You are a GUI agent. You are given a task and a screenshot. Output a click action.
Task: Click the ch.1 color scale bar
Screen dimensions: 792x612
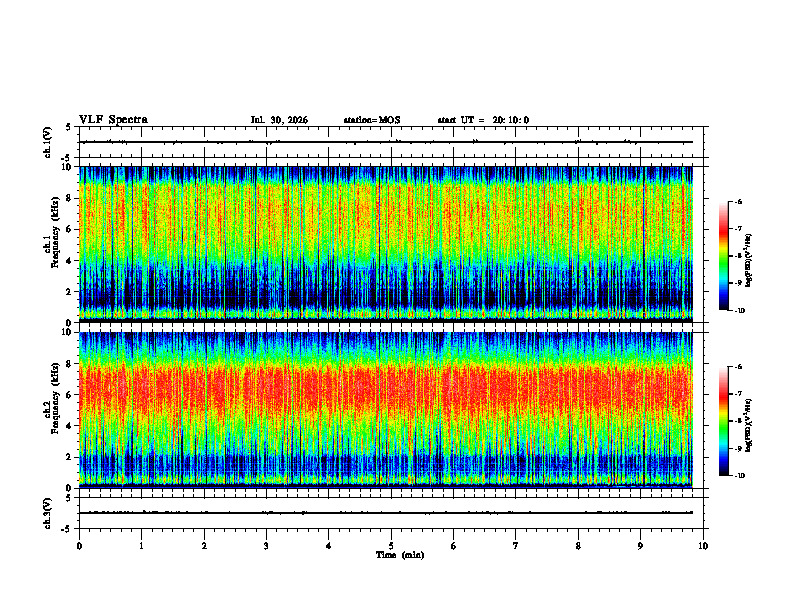[x=723, y=256]
